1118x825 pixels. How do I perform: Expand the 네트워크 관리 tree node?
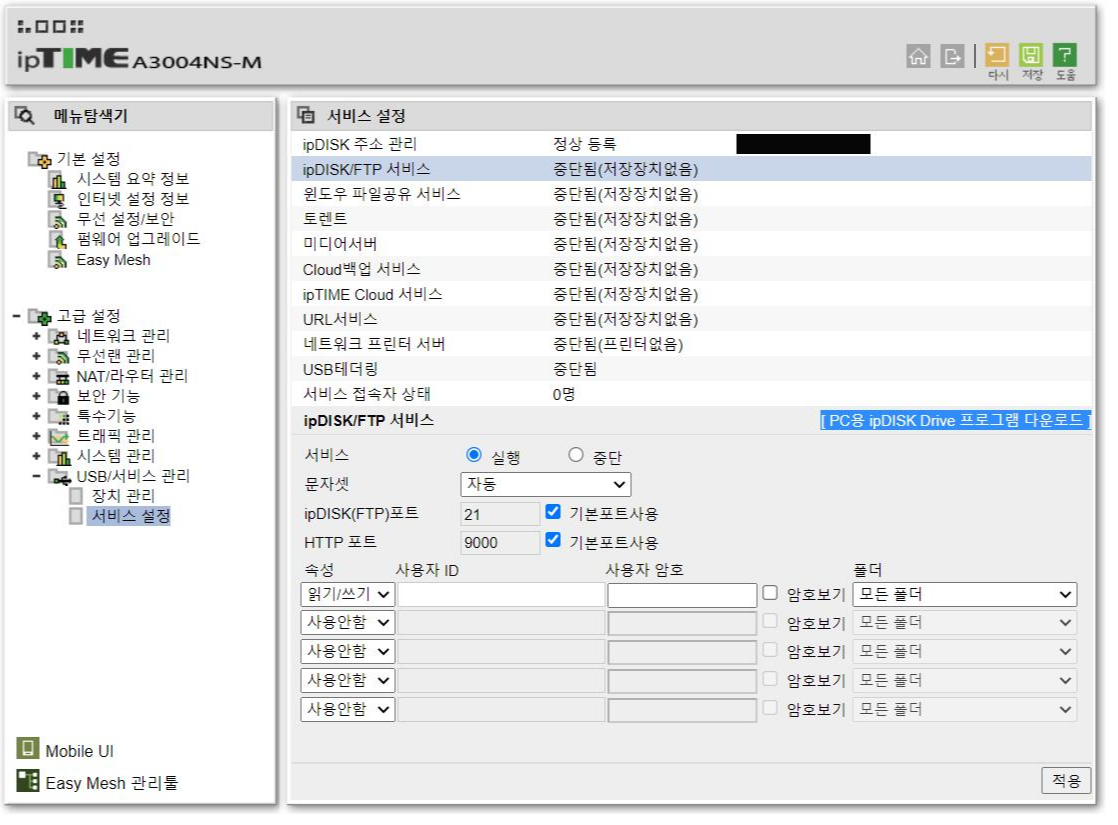36,336
